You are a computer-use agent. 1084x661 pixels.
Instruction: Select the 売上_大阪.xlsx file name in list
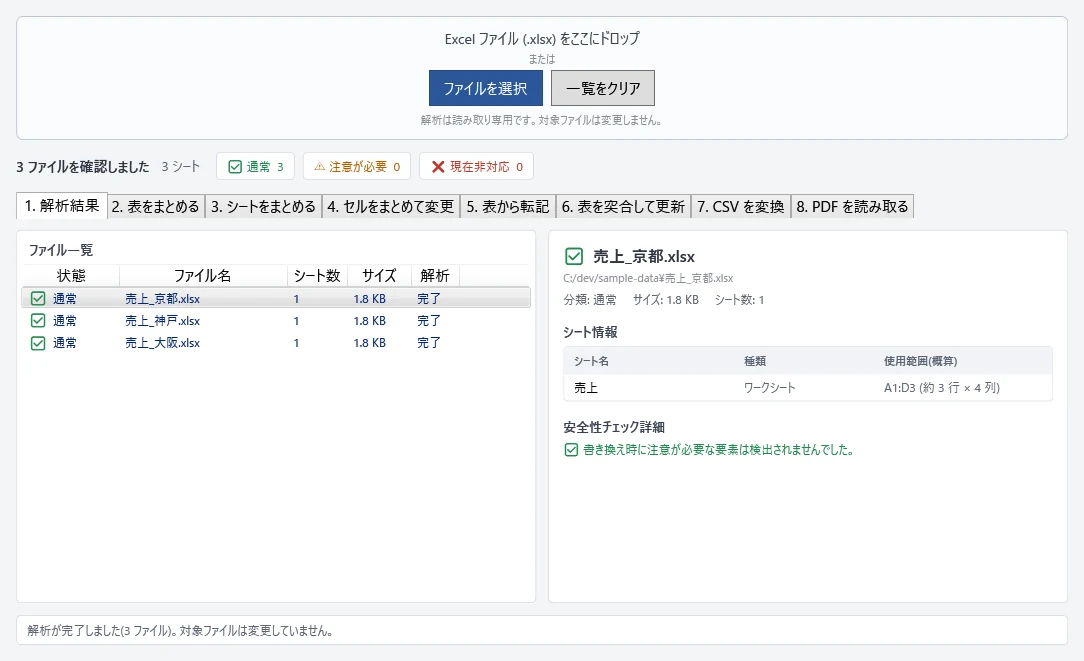[162, 343]
